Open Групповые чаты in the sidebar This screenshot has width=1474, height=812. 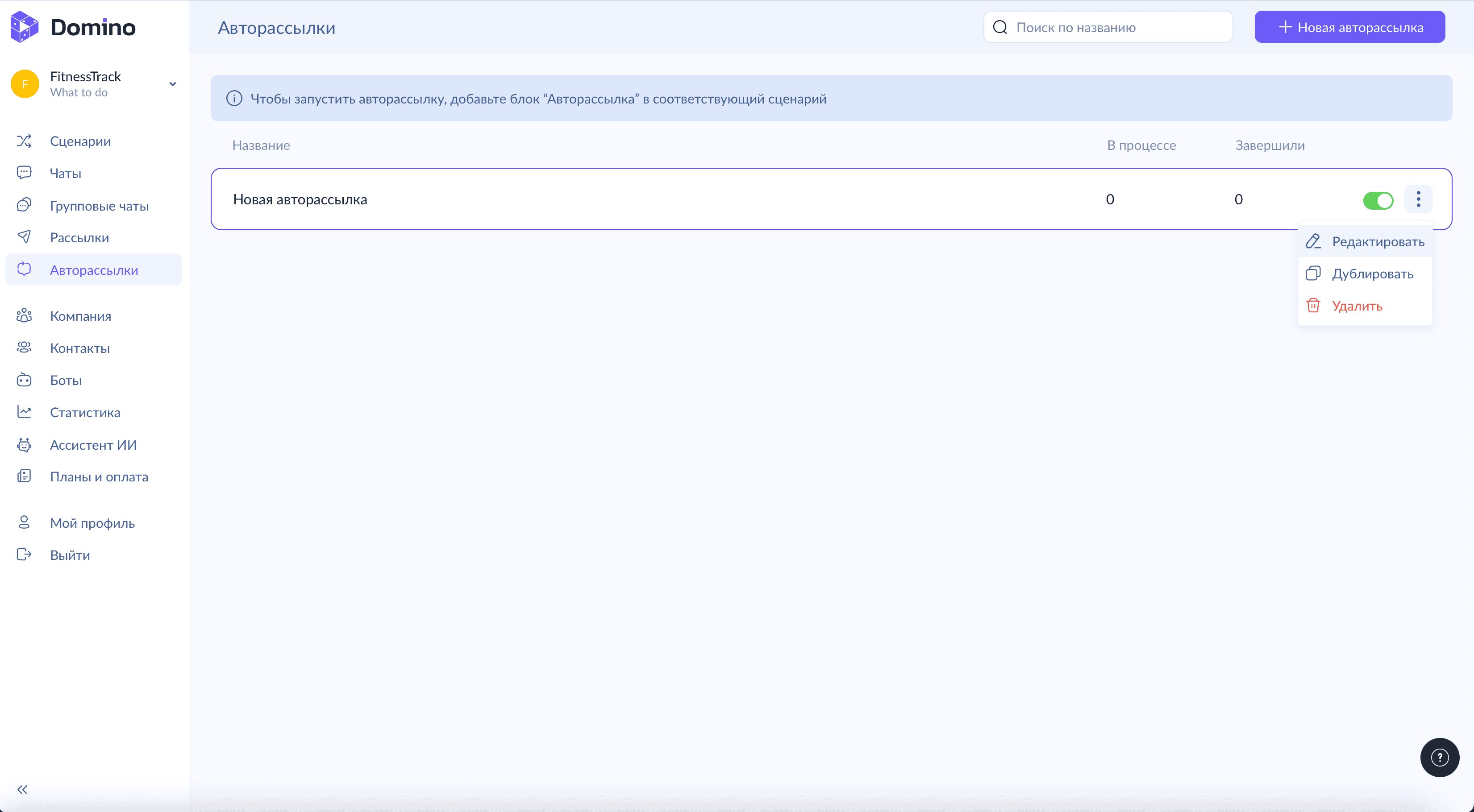[94, 205]
